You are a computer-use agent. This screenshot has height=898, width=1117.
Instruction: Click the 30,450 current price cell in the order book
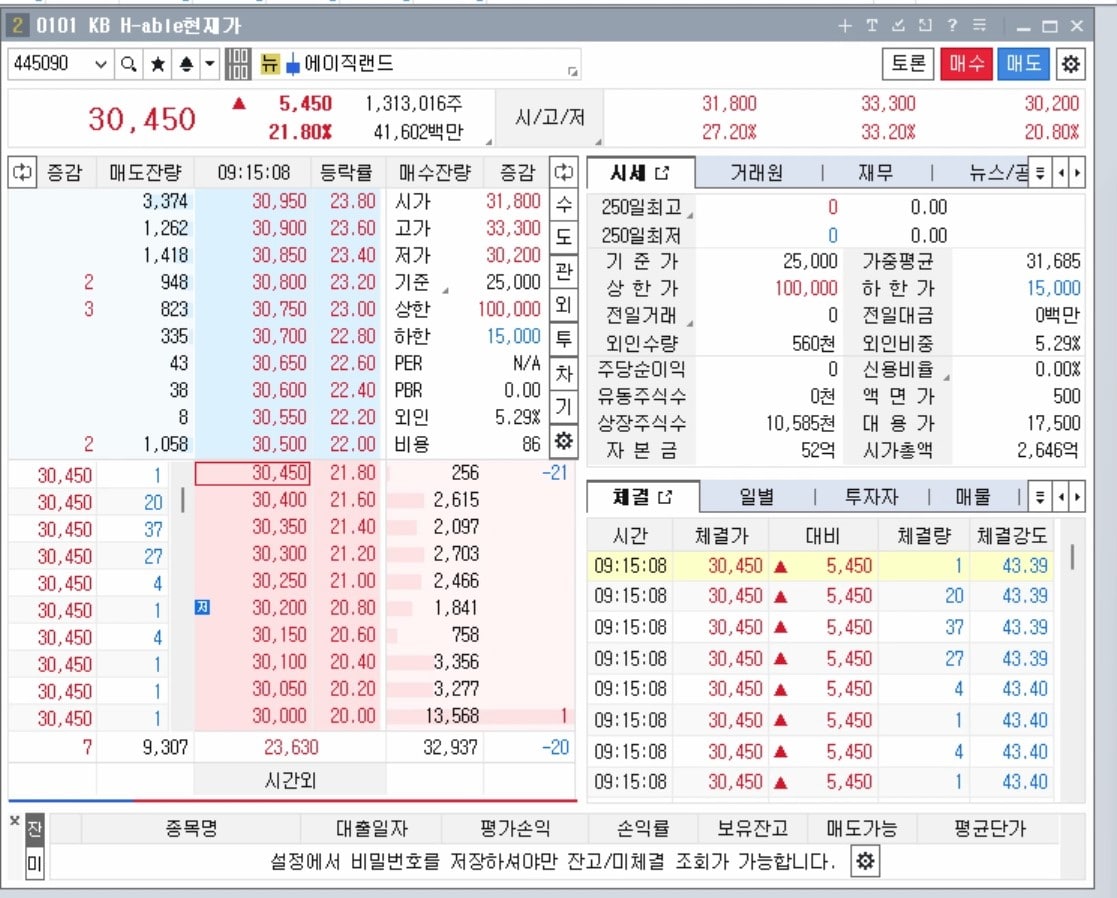(252, 473)
